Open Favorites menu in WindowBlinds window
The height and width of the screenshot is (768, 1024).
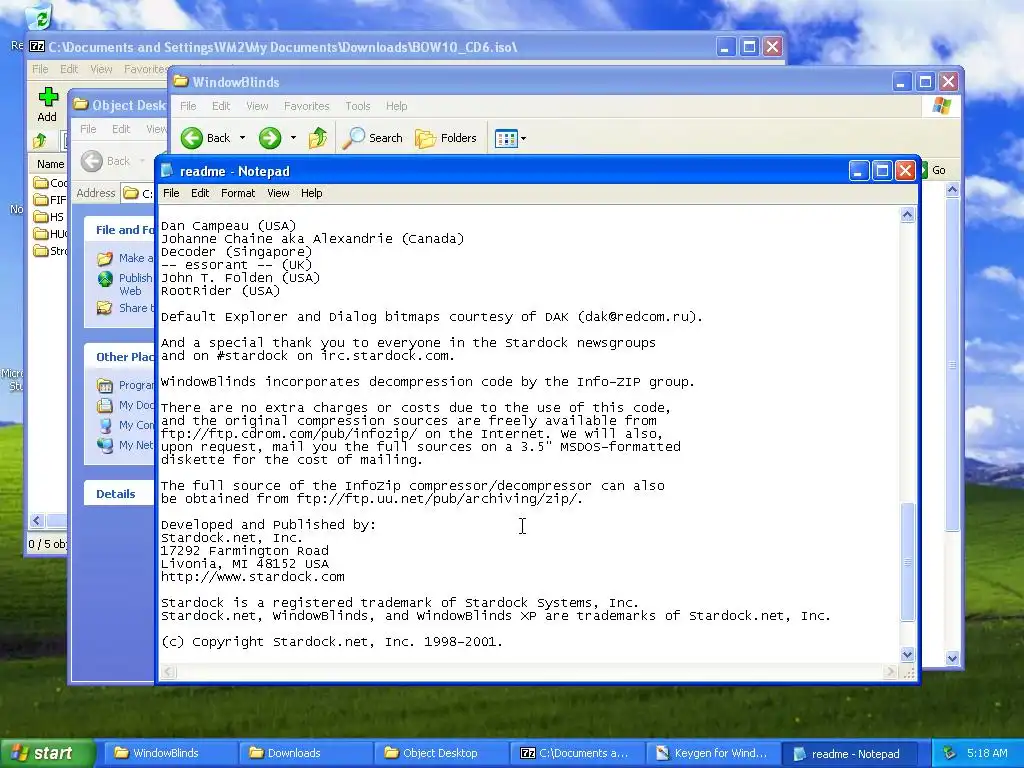pos(306,106)
